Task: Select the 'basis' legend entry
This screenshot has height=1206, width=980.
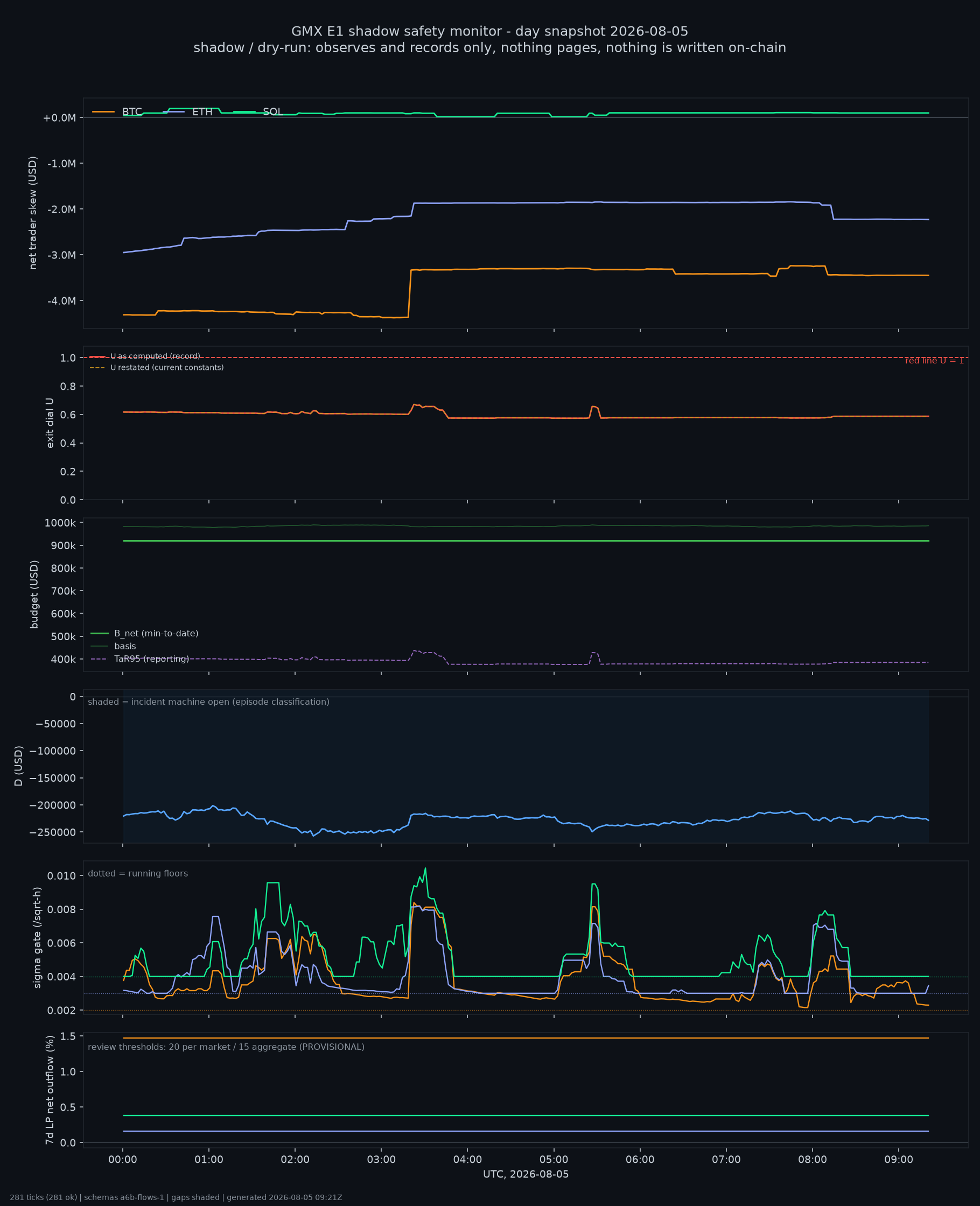Action: click(x=114, y=646)
